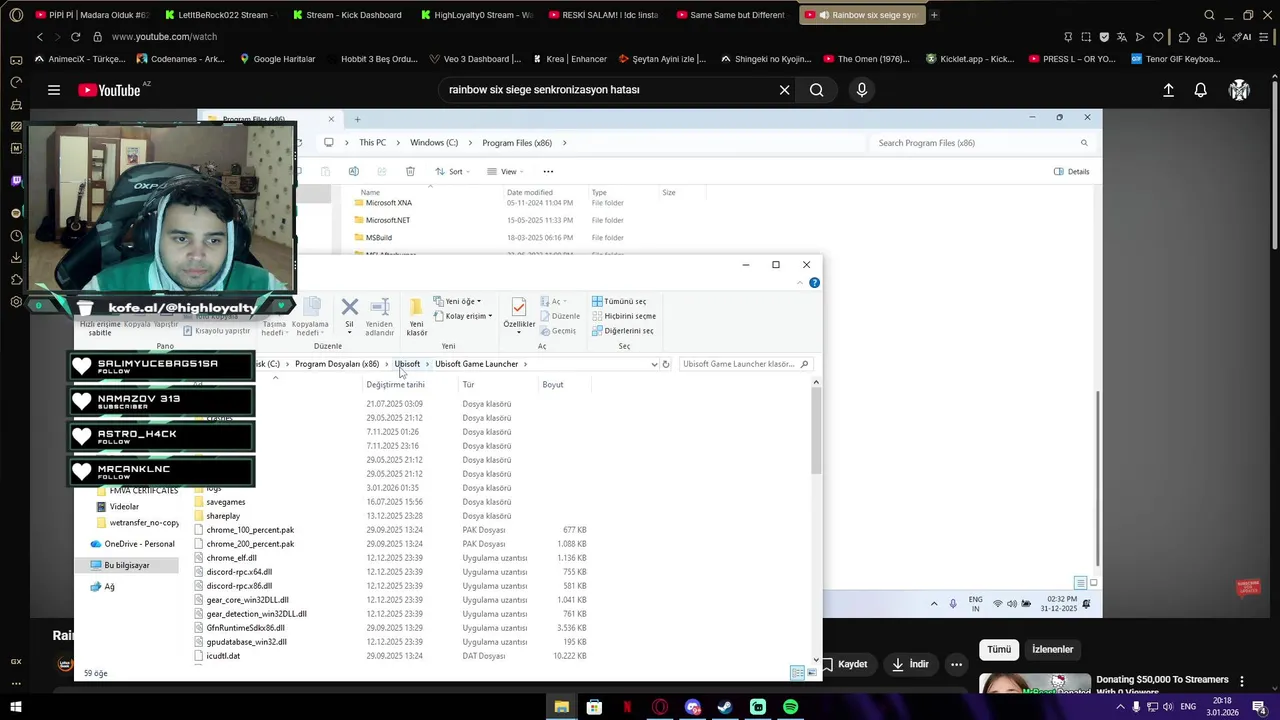Switch to the Same Same but Different tab
This screenshot has width=1280, height=720.
(x=730, y=15)
